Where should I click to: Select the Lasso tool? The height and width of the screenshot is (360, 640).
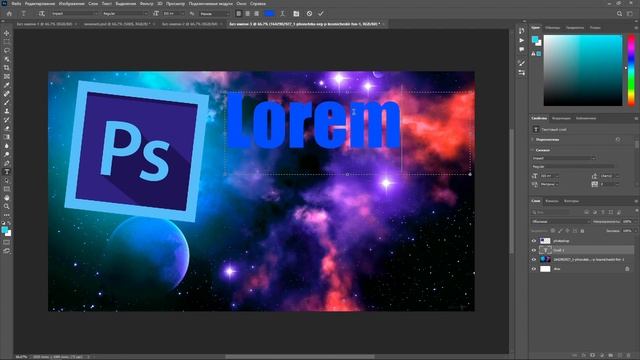7,51
